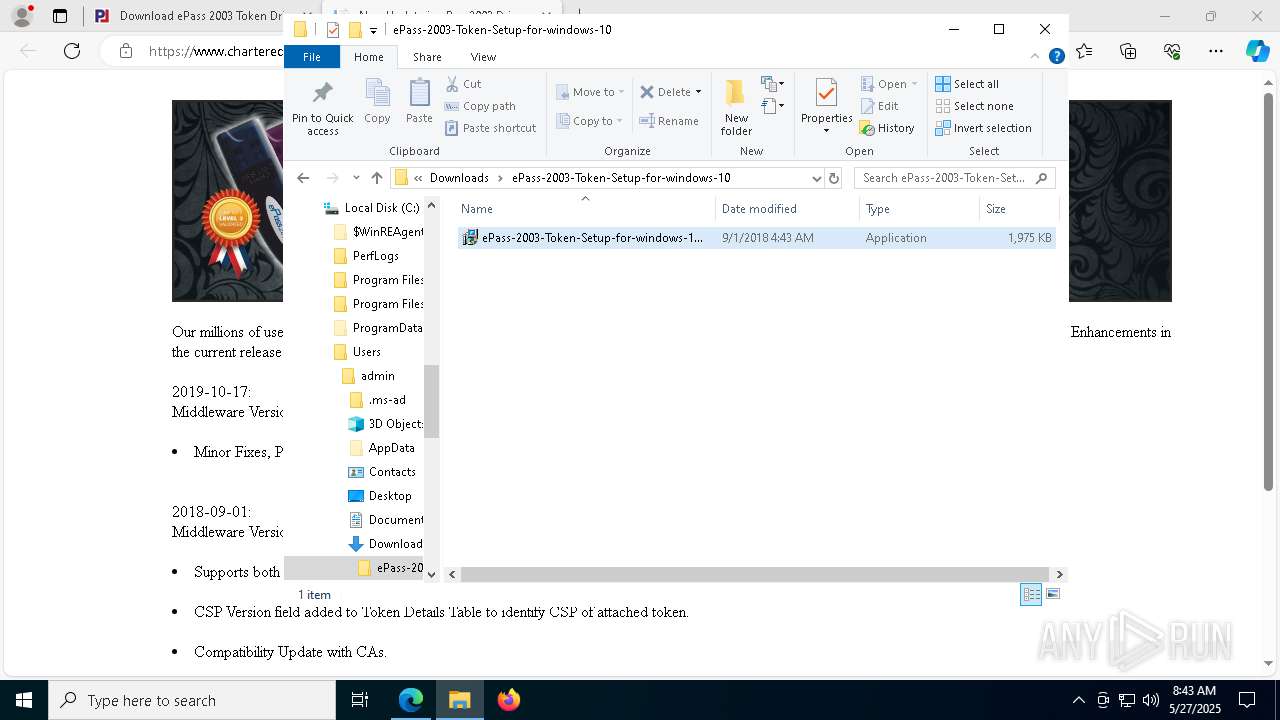Cut the selected file
The height and width of the screenshot is (720, 1280).
463,84
